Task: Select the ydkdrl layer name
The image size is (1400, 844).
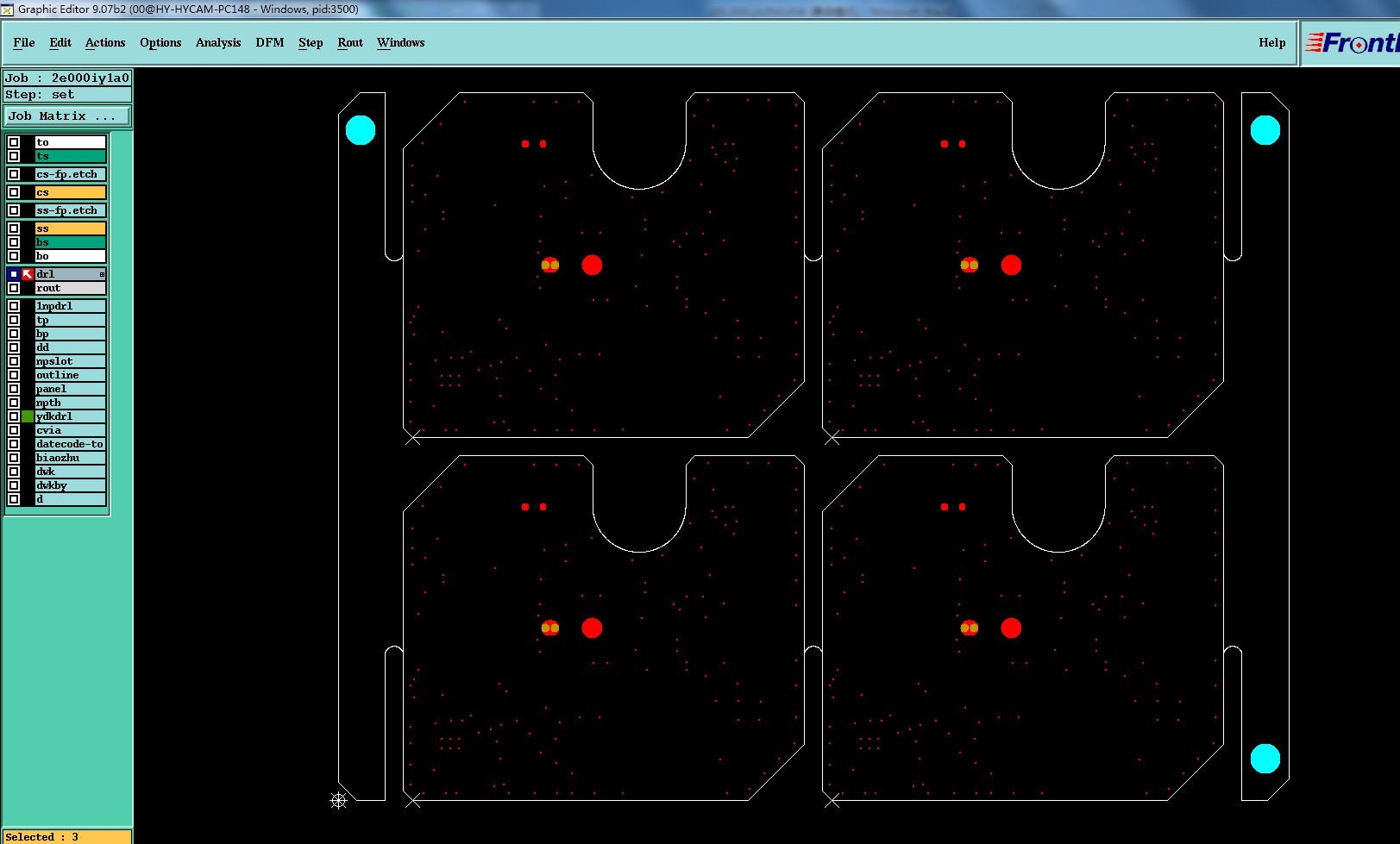Action: (71, 416)
